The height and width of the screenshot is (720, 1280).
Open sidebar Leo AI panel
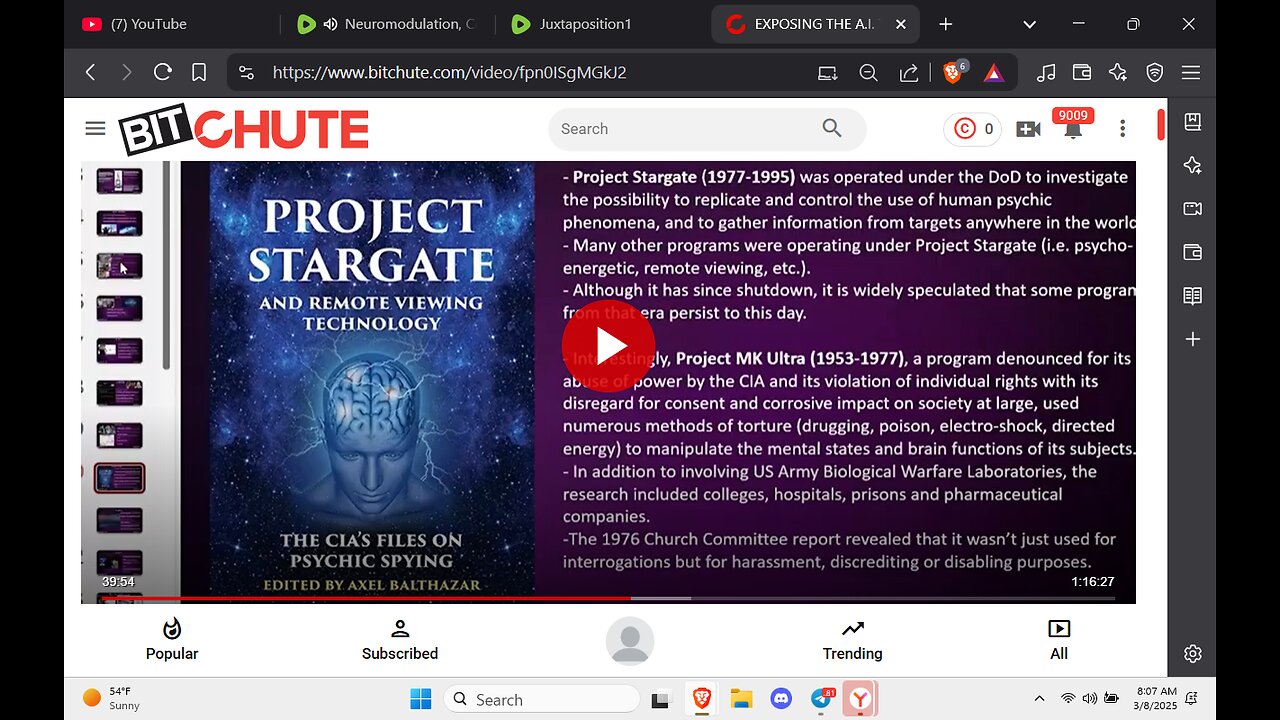pos(1192,166)
